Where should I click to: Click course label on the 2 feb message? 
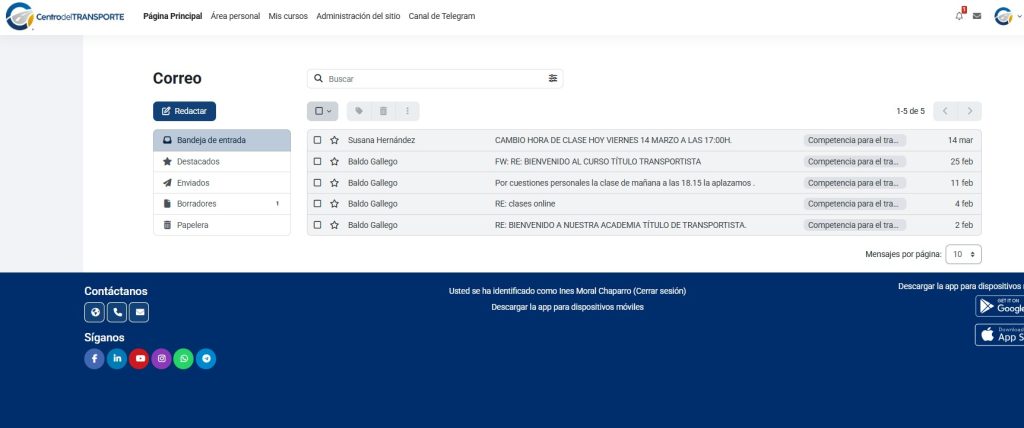tap(855, 225)
